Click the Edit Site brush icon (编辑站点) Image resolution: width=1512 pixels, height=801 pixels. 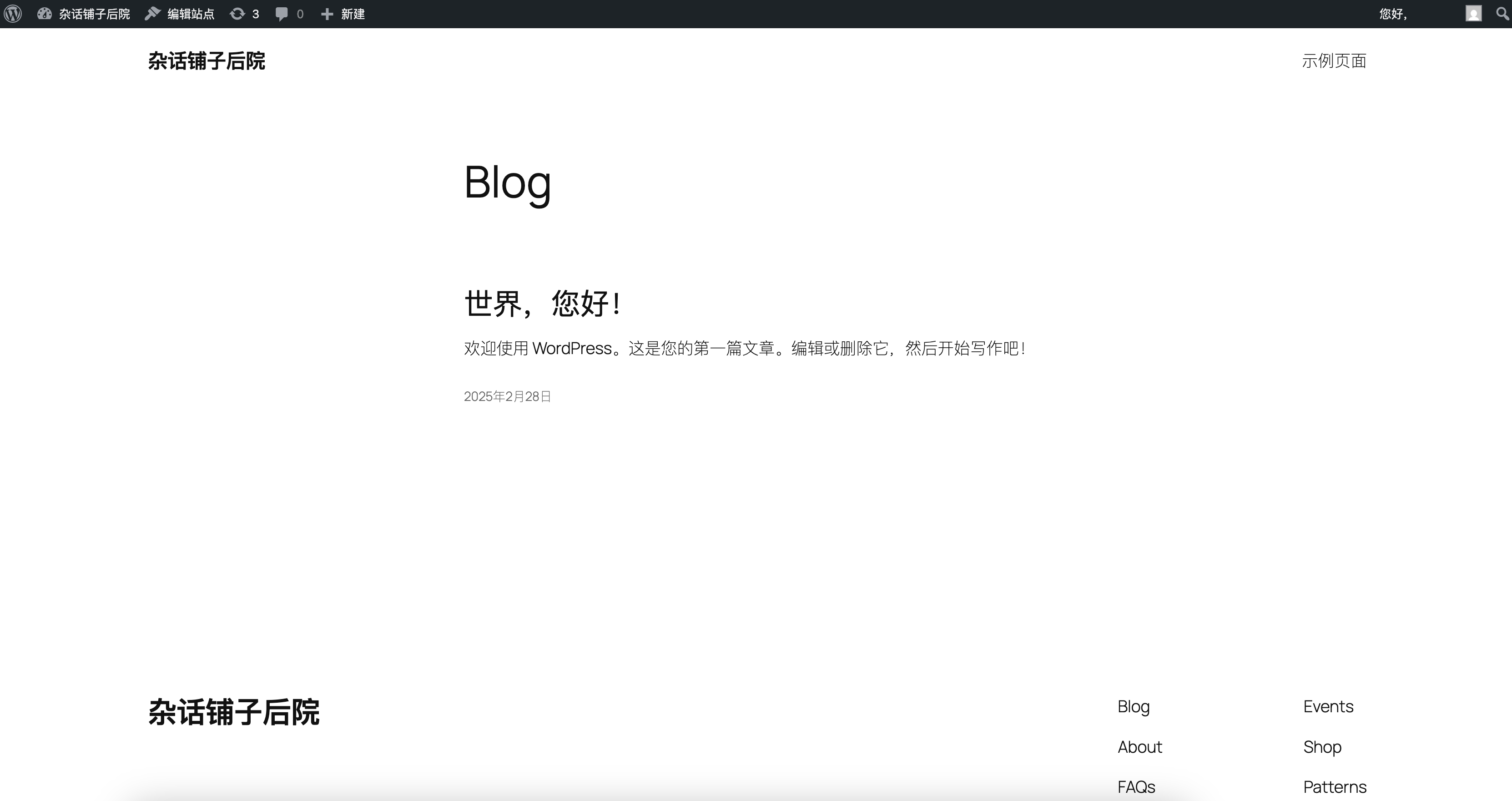click(152, 14)
